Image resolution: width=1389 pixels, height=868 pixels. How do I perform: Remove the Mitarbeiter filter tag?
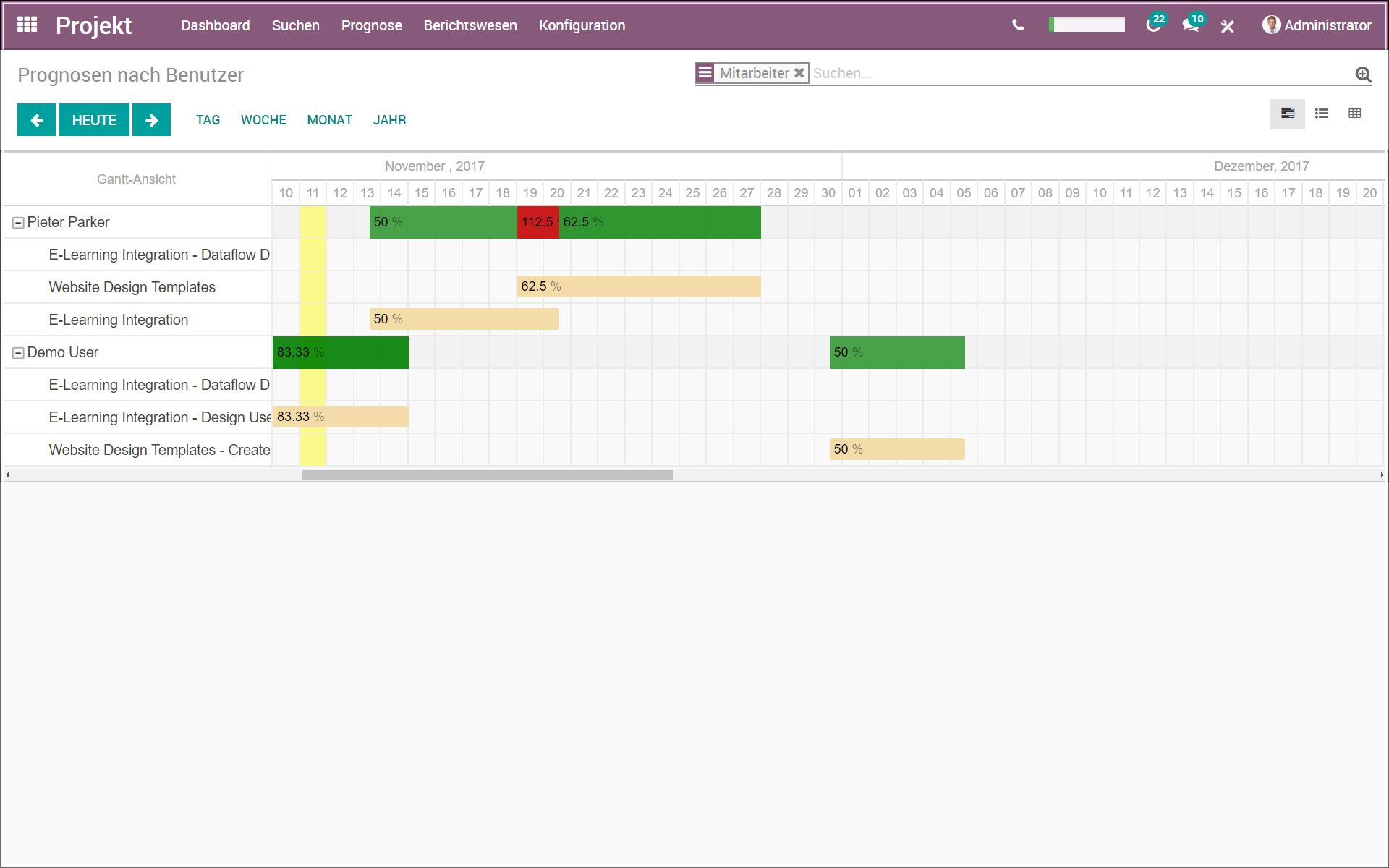pos(799,73)
